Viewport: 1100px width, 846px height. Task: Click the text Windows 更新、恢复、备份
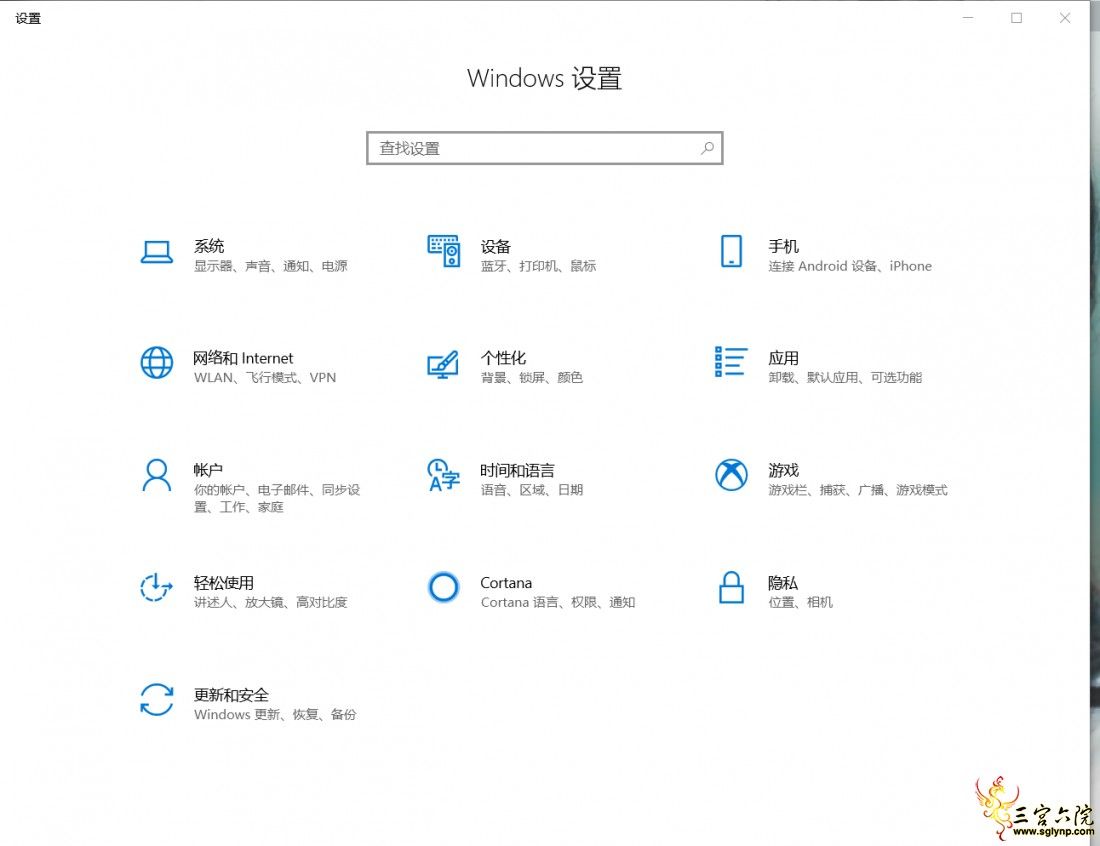275,714
